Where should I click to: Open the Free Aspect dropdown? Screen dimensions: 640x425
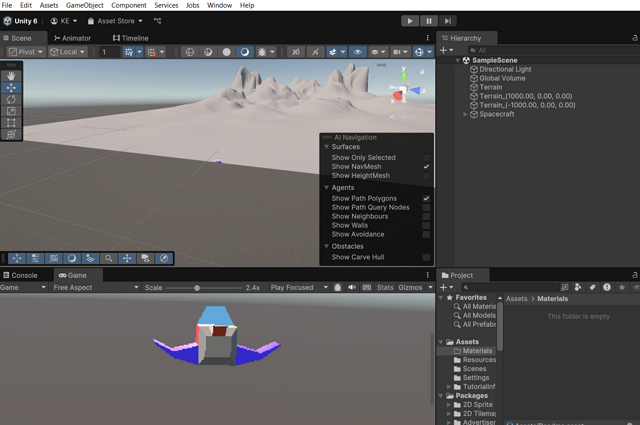(96, 287)
